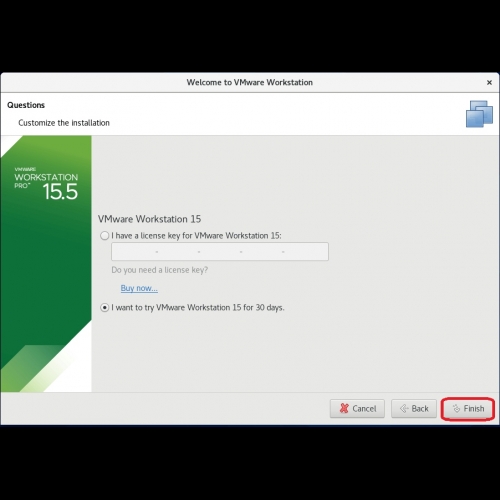500x500 pixels.
Task: Click the 'VMware Workstation 15' section heading
Action: pyautogui.click(x=149, y=219)
